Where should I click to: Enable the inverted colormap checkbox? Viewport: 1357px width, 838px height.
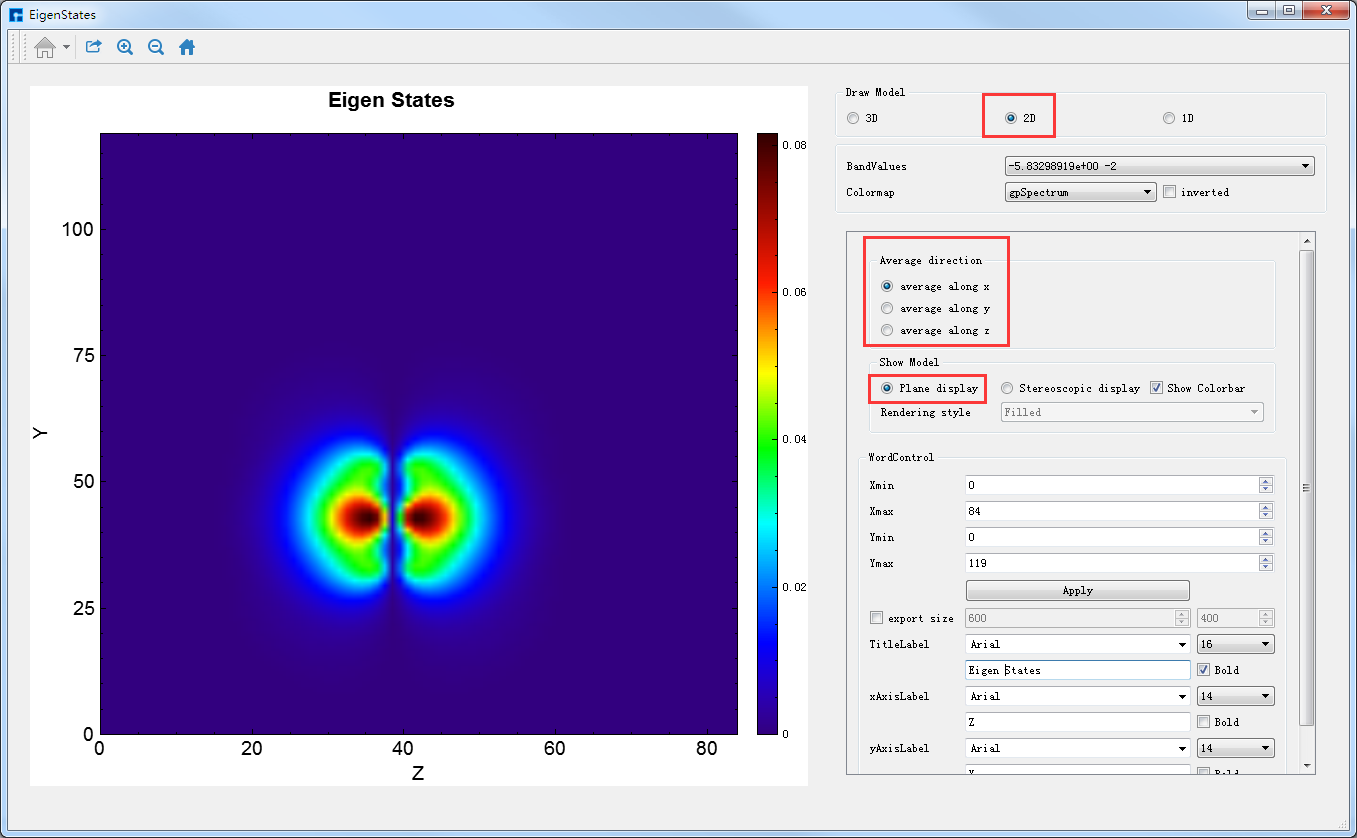tap(1169, 192)
